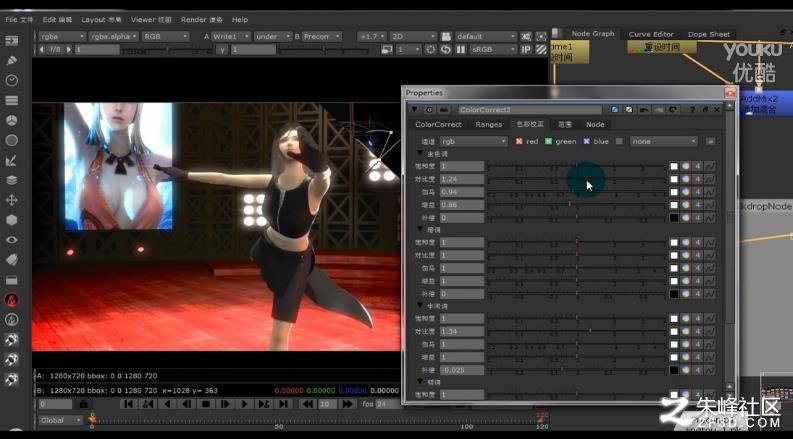The width and height of the screenshot is (793, 439).
Task: Toggle 4-channel split for master saturation row
Action: tap(698, 166)
